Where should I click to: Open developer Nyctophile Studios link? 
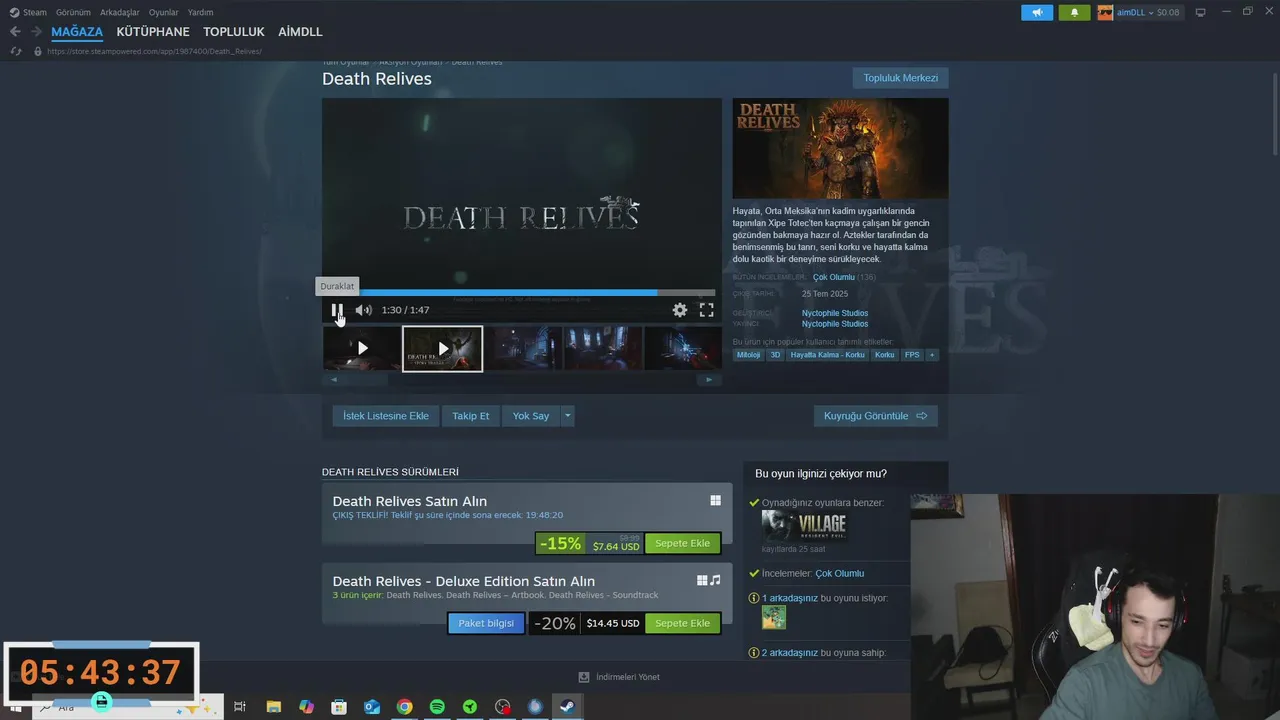(835, 313)
